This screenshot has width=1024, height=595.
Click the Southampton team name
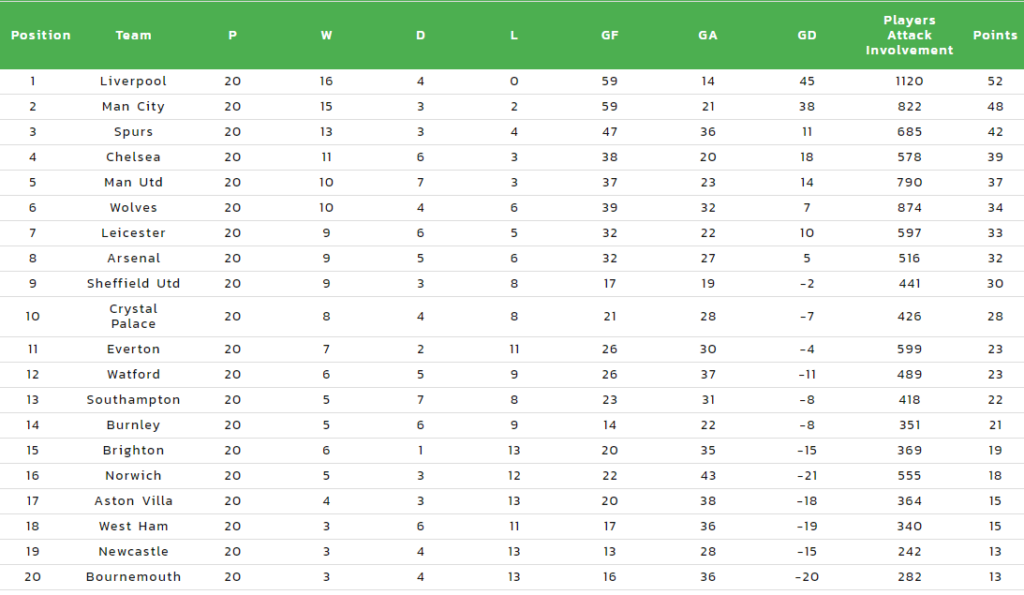click(133, 400)
